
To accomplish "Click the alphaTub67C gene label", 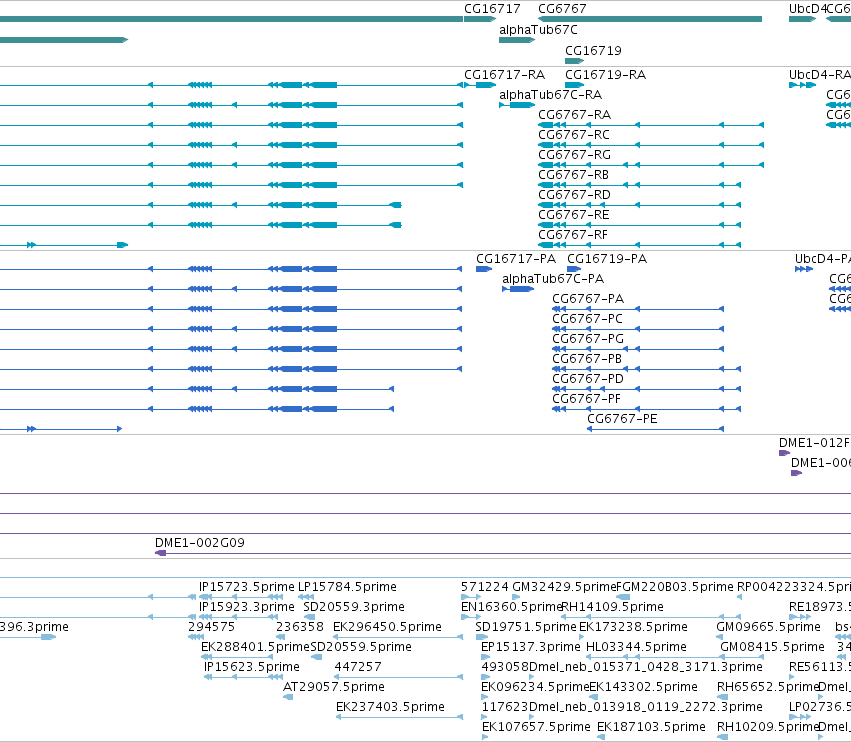I will tap(538, 30).
